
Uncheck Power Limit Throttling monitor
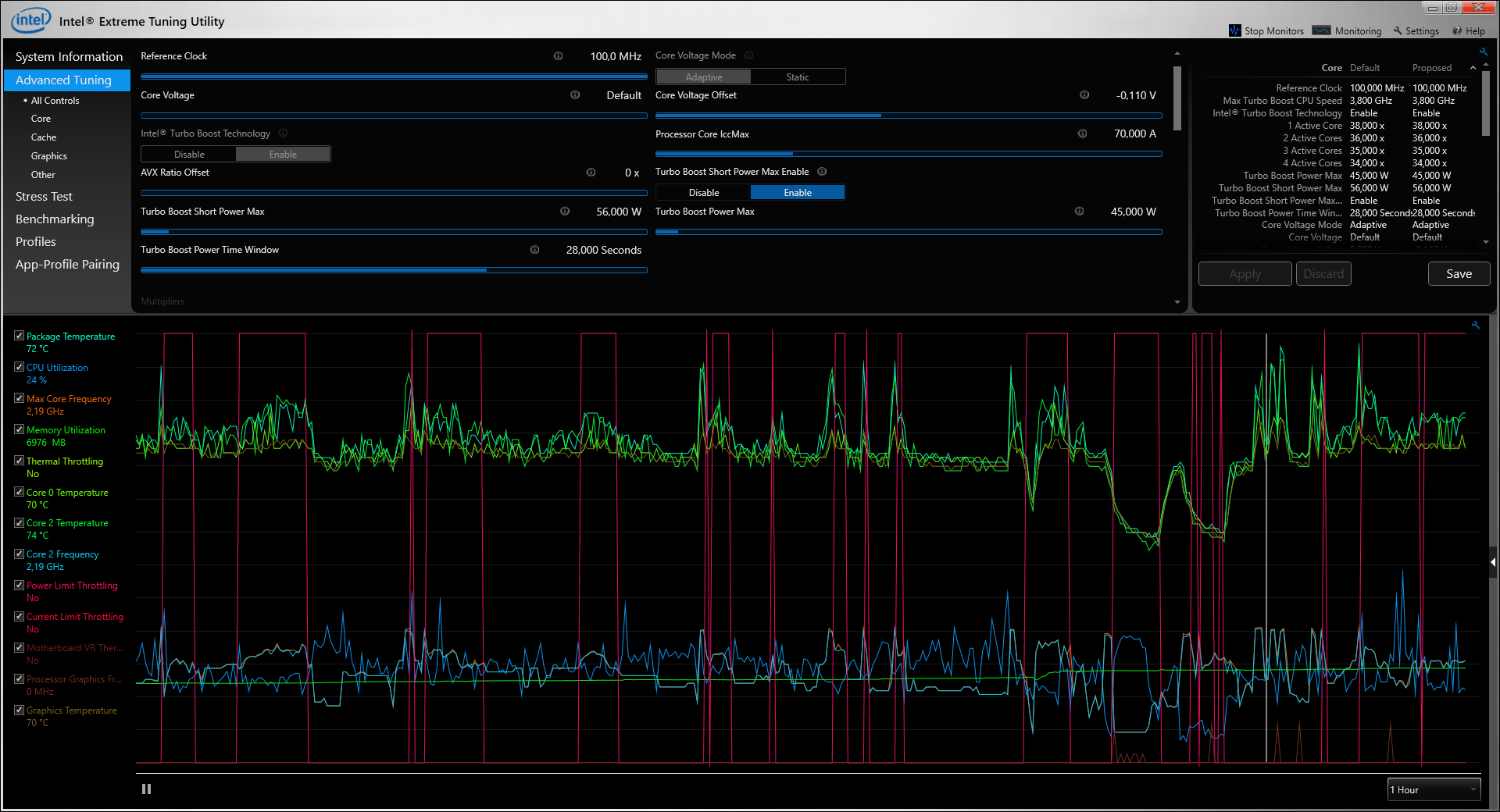(x=19, y=585)
